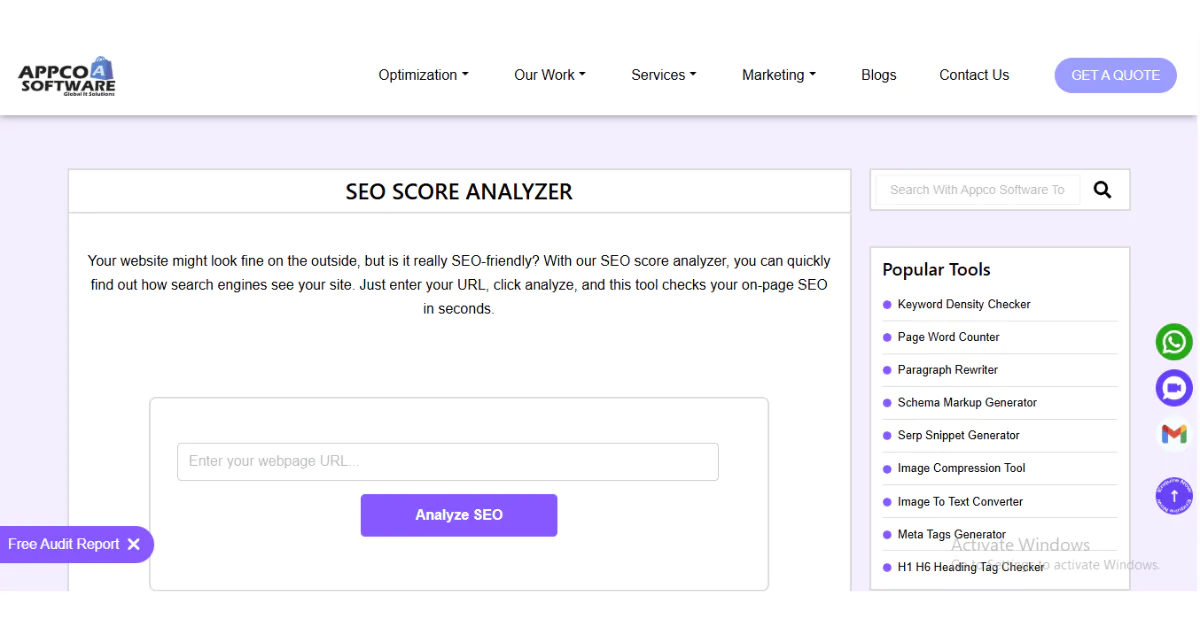Click the search magnifier icon
This screenshot has width=1200, height=628.
[x=1102, y=189]
